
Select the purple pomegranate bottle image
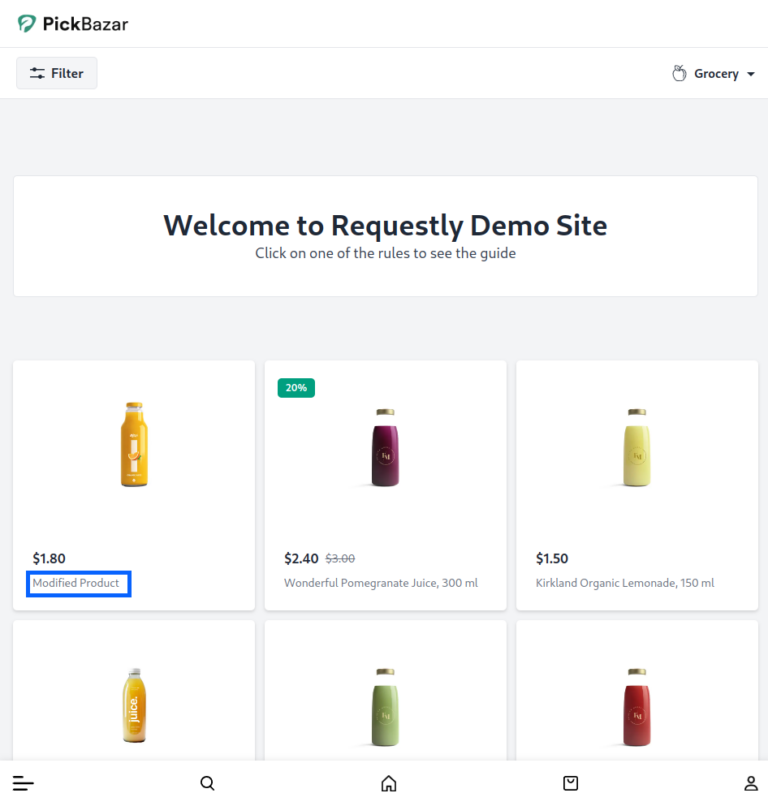pos(386,447)
